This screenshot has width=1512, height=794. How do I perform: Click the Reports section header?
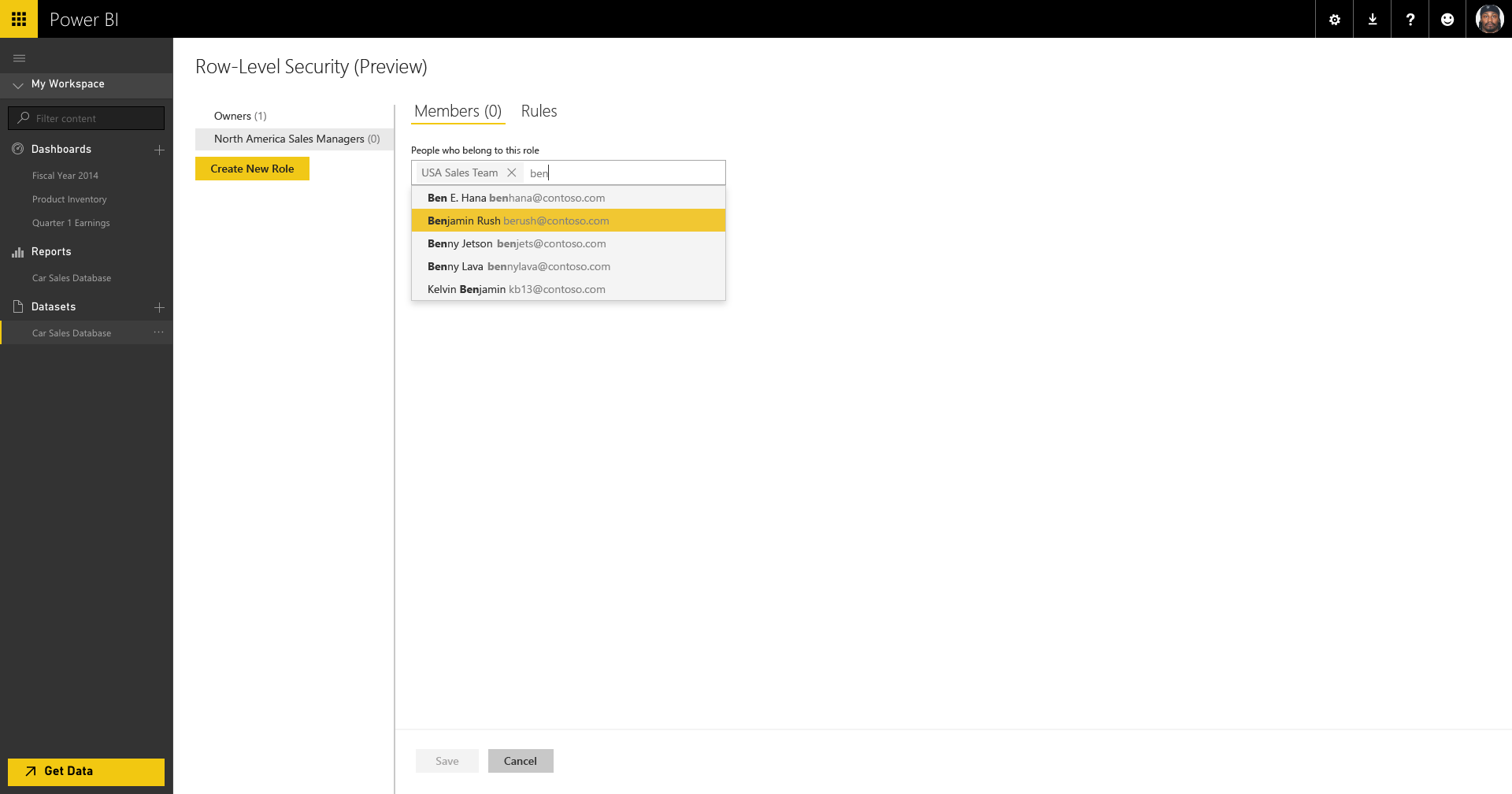51,251
